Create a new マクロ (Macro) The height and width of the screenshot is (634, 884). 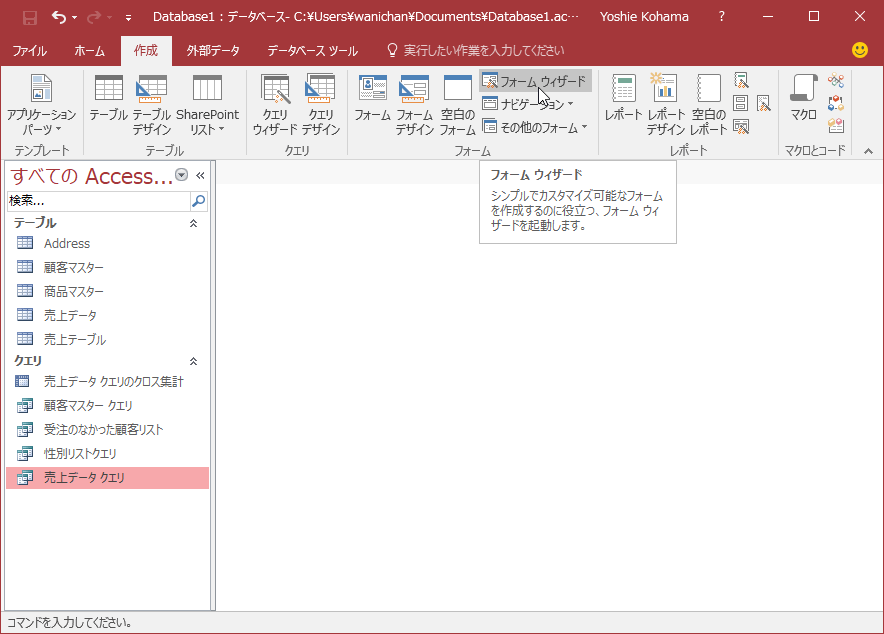click(x=803, y=98)
